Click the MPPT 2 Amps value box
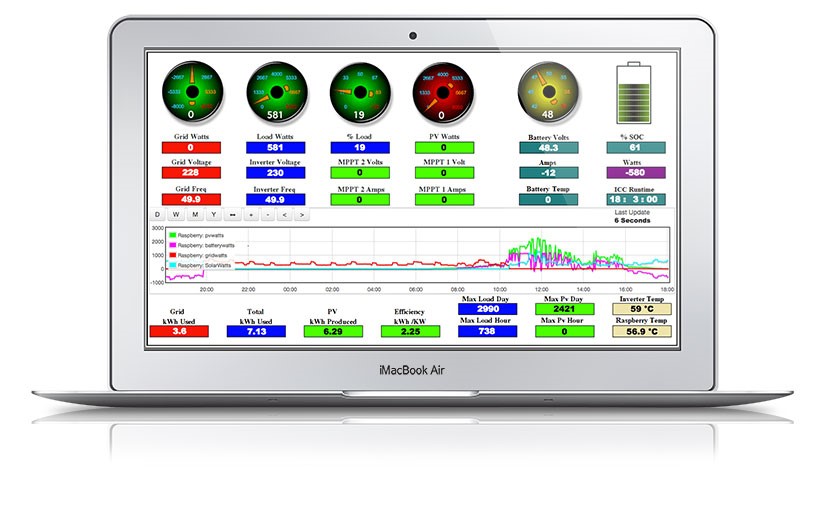Screen dimensions: 820x509 pyautogui.click(x=360, y=199)
